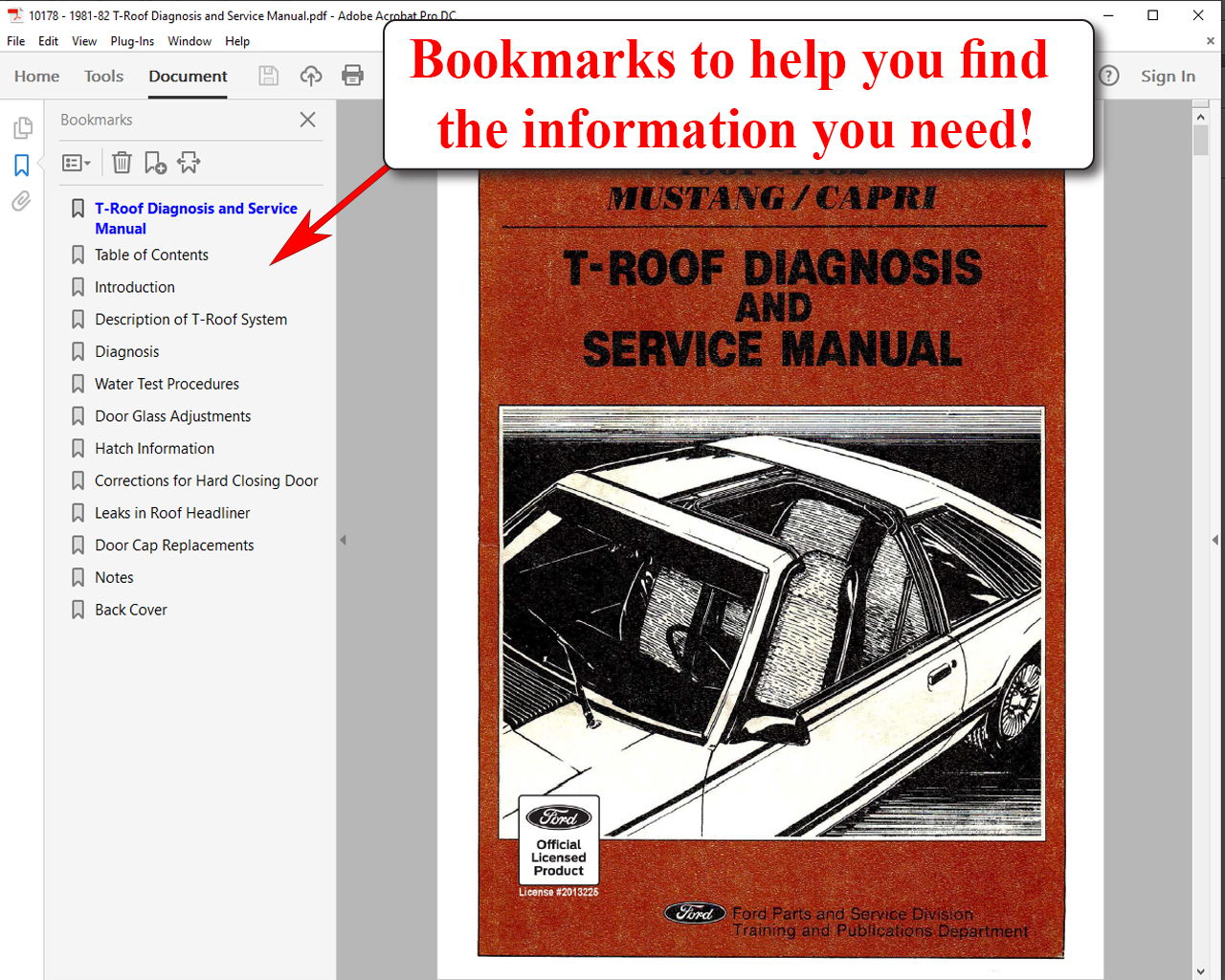Image resolution: width=1225 pixels, height=980 pixels.
Task: Click the vertical scrollbar down arrow
Action: (1201, 971)
